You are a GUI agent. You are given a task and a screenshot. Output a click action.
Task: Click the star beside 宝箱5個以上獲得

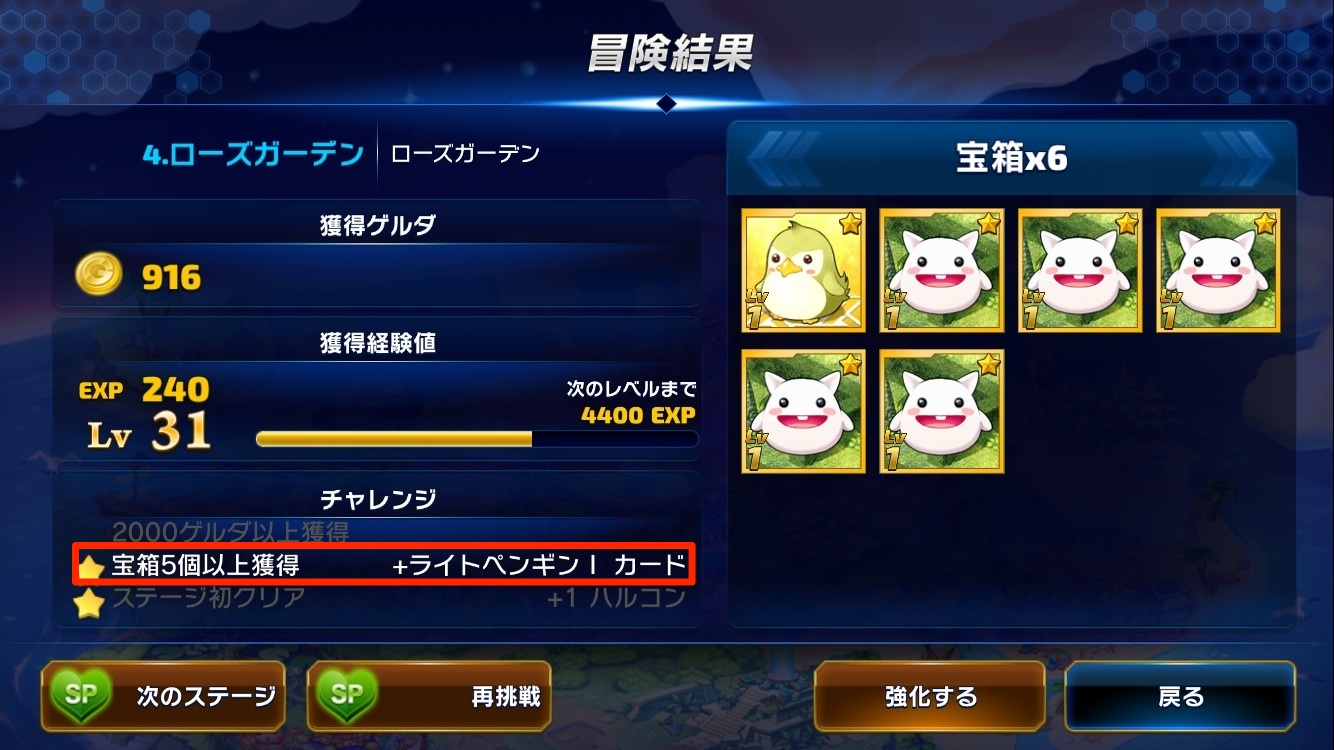click(x=91, y=568)
